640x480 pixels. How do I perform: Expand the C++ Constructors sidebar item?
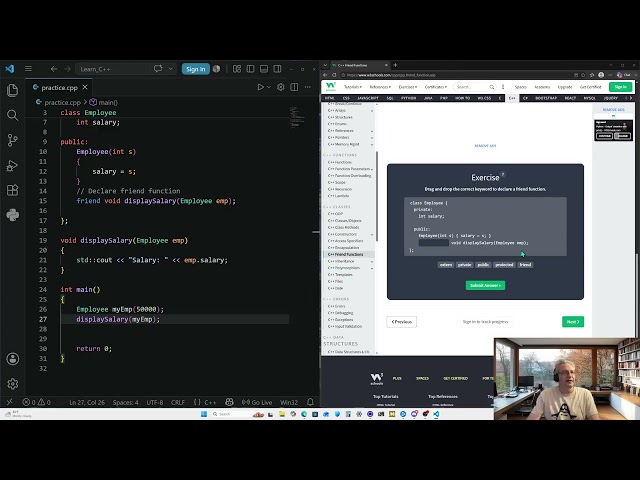372,235
